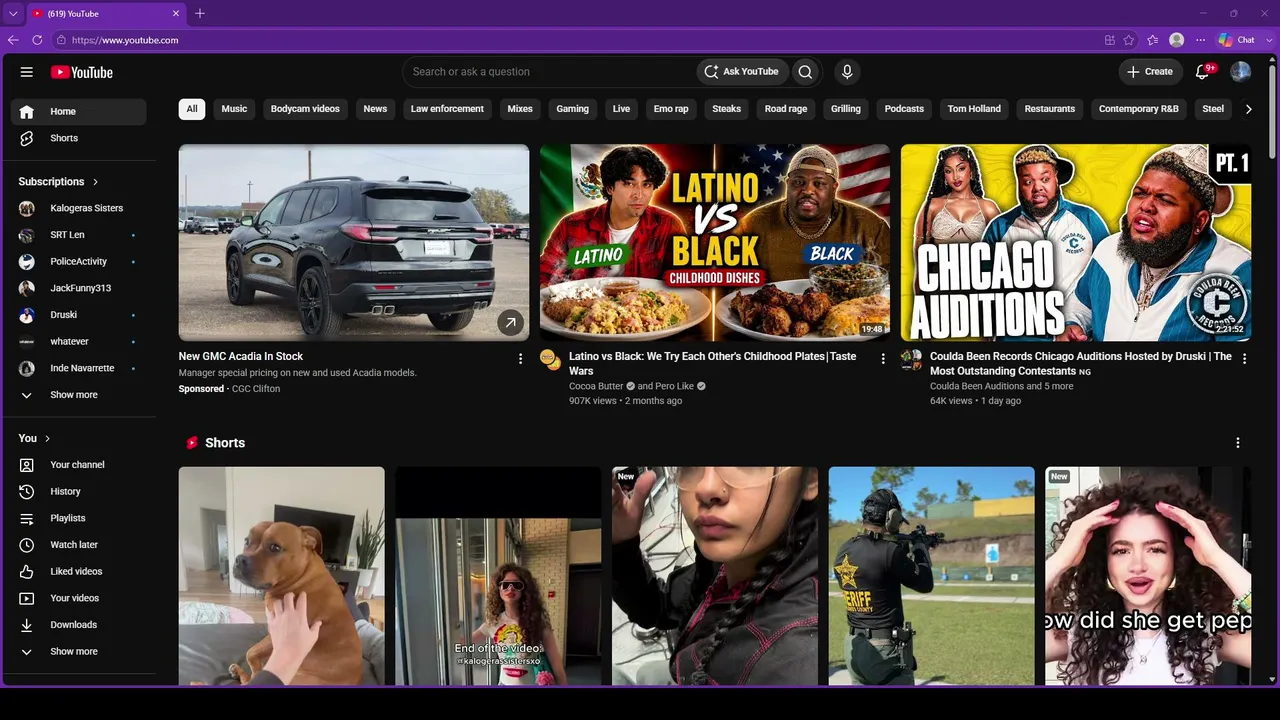
Task: Open the Kalogeras Sisters subscription
Action: (x=79, y=209)
